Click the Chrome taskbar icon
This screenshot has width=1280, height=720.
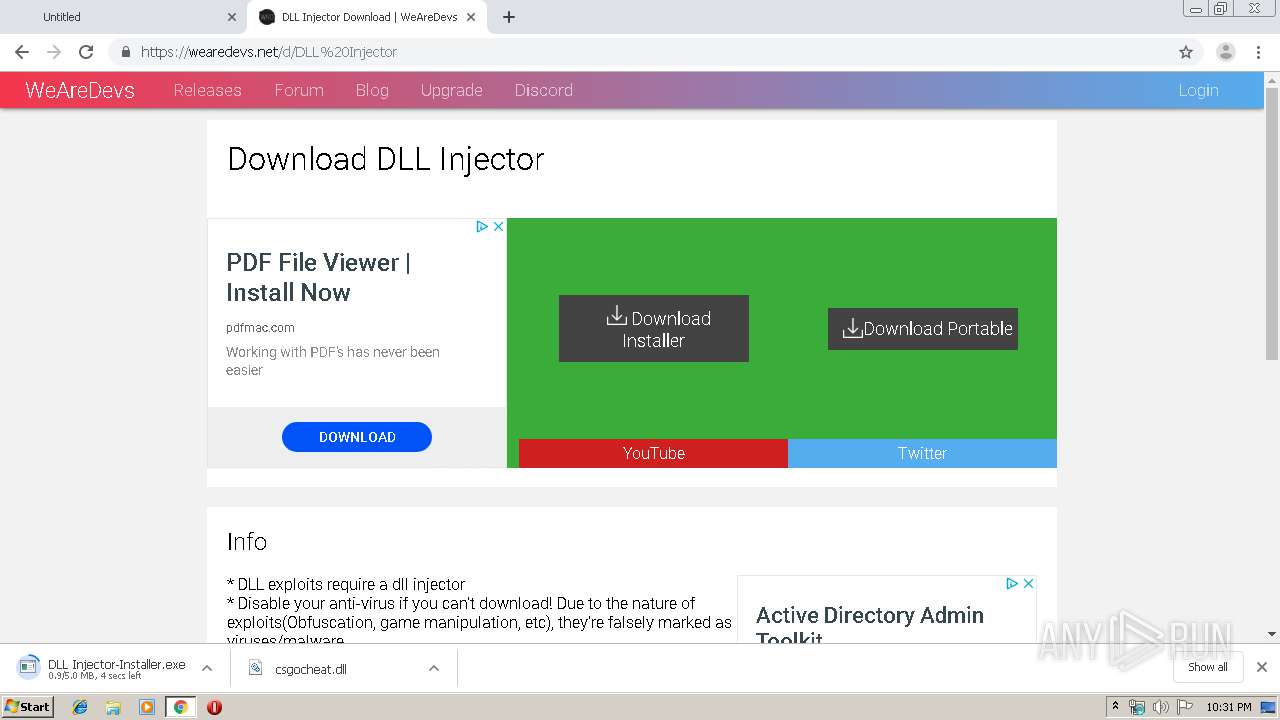point(180,707)
